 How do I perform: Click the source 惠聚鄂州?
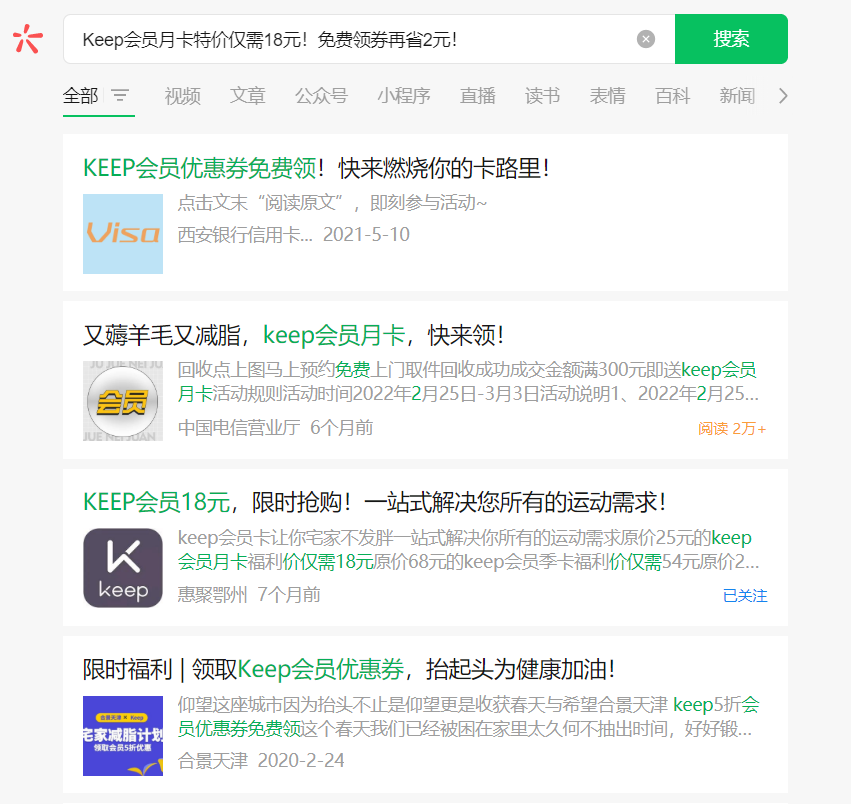(x=212, y=595)
